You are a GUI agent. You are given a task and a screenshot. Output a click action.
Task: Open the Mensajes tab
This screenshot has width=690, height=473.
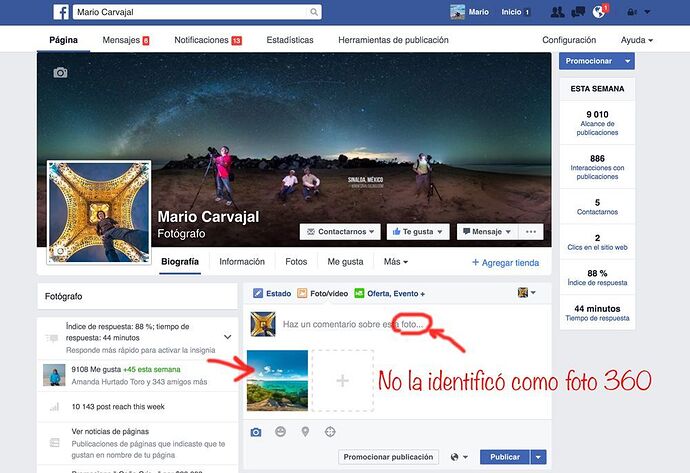126,40
